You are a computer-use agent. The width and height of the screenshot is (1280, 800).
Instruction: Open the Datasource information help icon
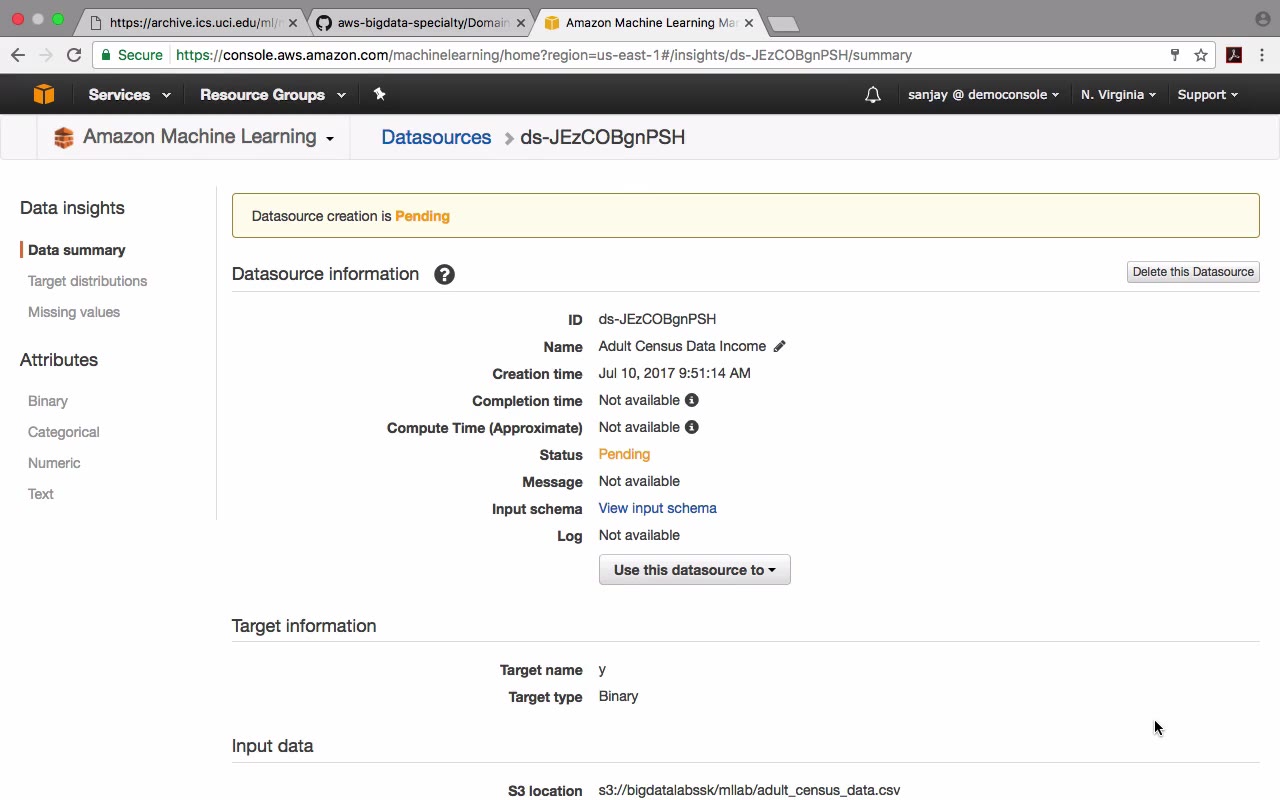[444, 274]
